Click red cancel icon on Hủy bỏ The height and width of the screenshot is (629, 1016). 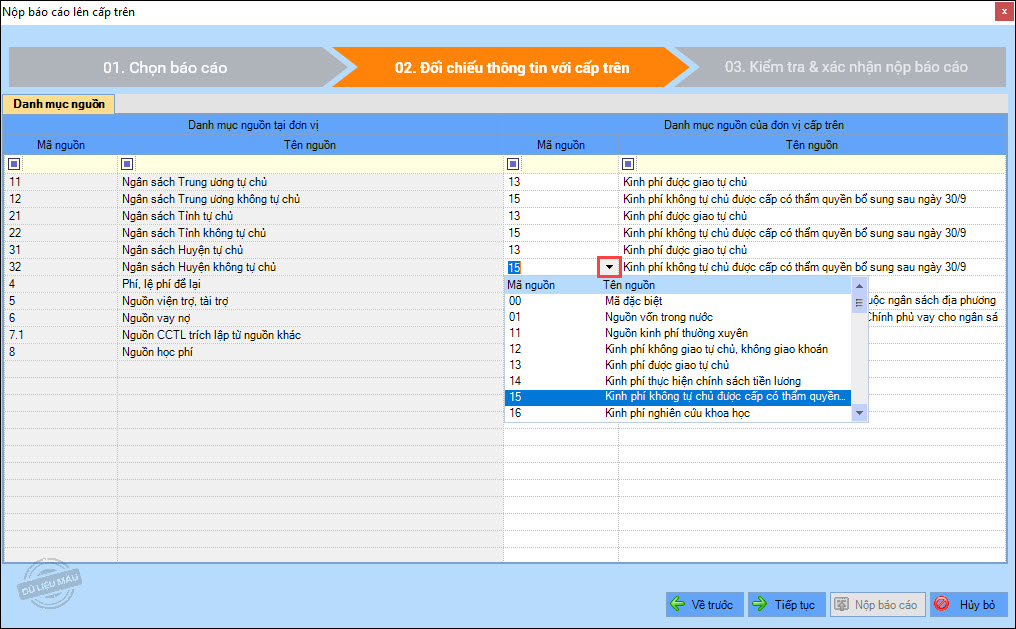(x=942, y=604)
